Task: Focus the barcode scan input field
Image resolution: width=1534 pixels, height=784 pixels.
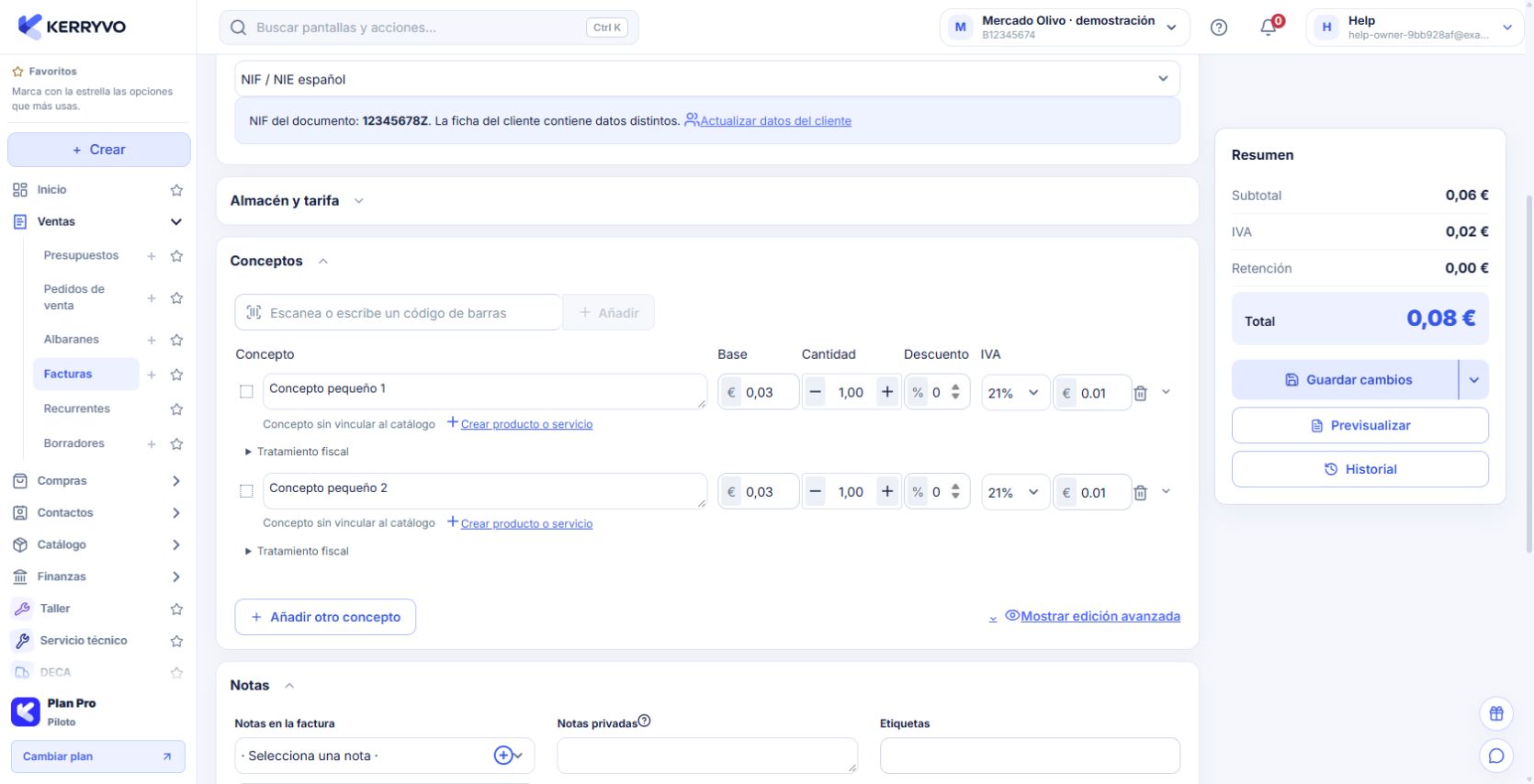Action: pyautogui.click(x=399, y=313)
